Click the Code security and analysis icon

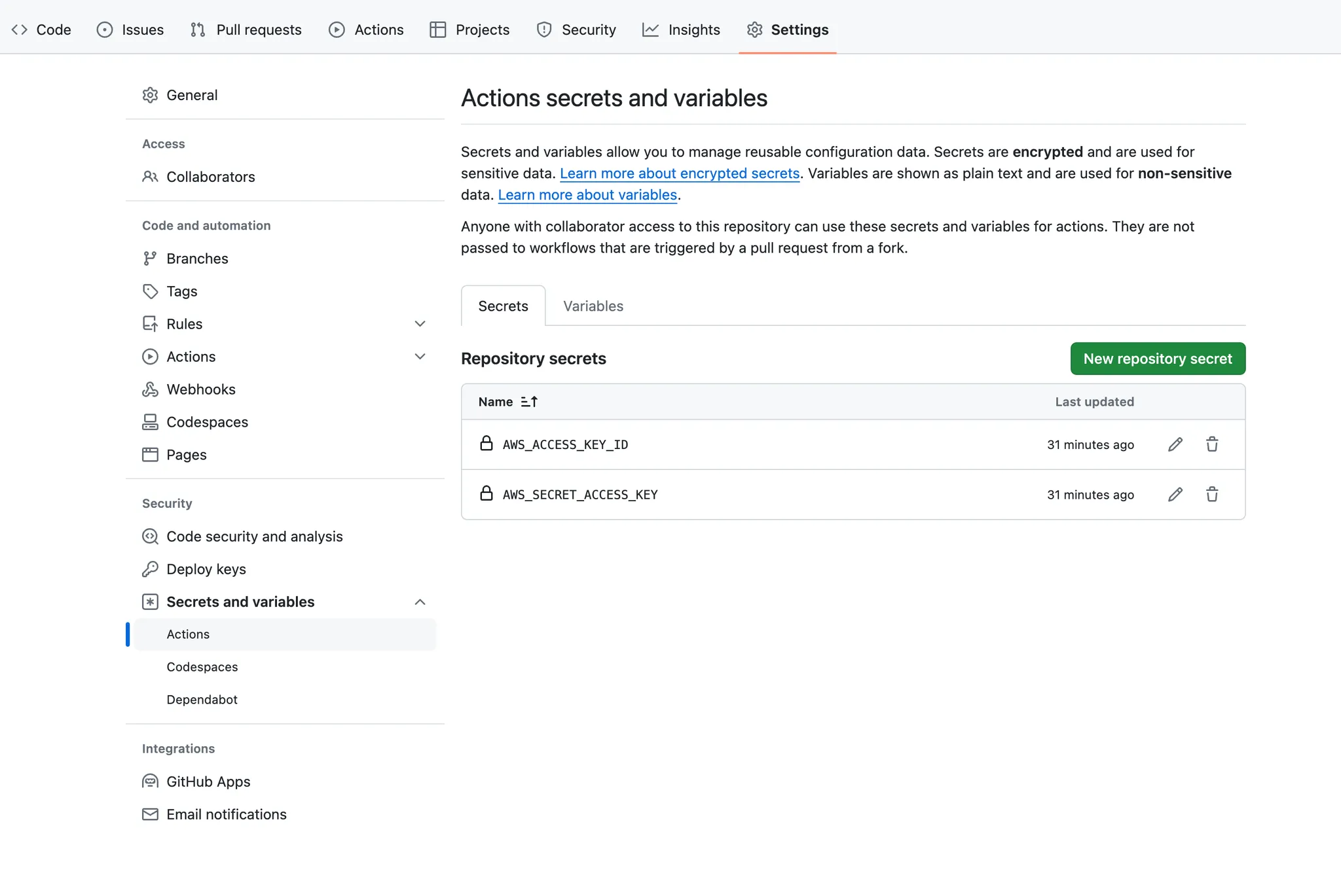[x=150, y=537]
